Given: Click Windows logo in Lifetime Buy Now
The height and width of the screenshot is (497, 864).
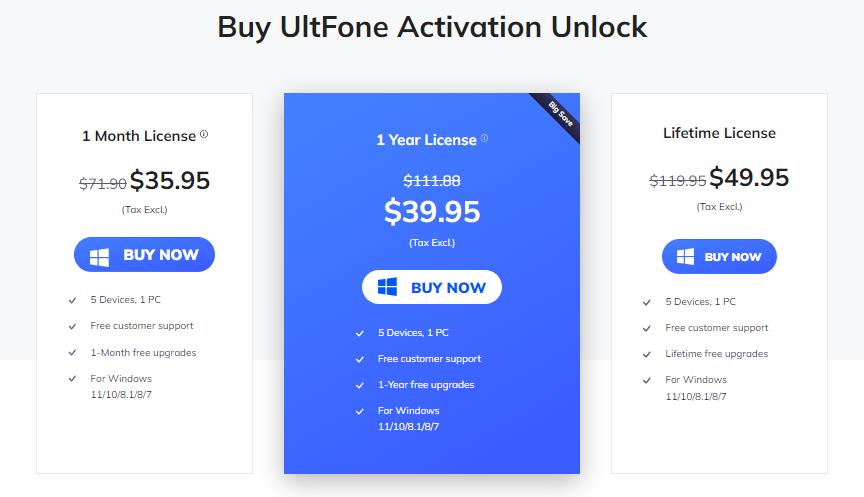Looking at the screenshot, I should 685,257.
